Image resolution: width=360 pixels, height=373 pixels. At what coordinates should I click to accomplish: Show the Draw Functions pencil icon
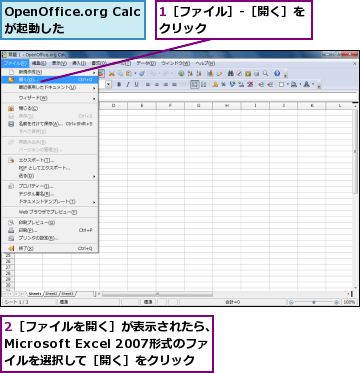click(x=219, y=74)
